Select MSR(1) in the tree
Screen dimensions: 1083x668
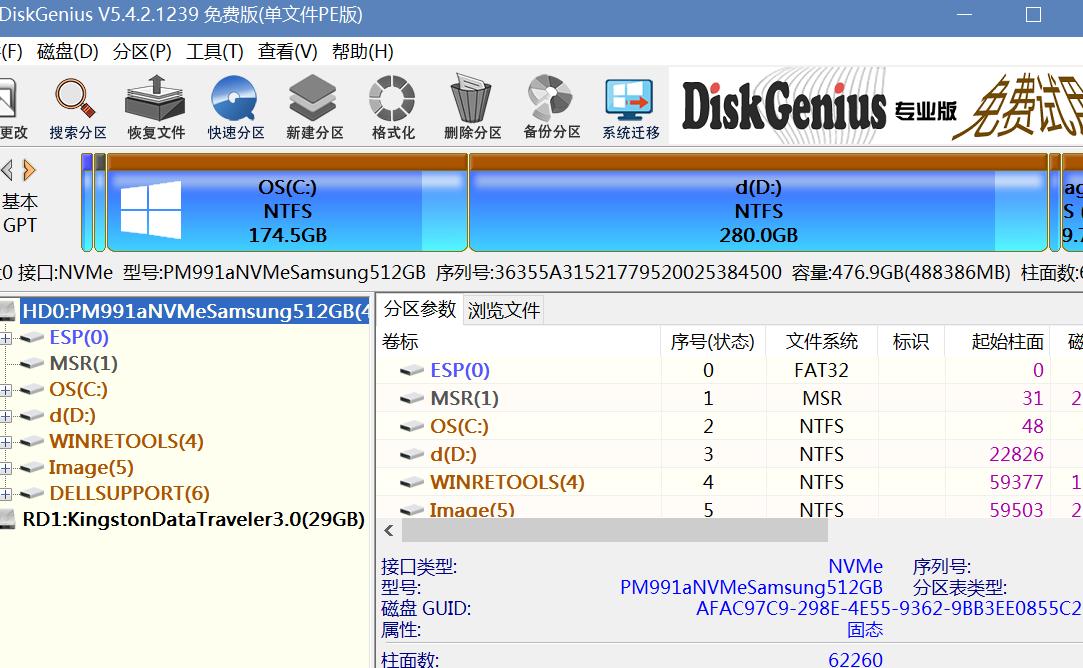point(84,363)
